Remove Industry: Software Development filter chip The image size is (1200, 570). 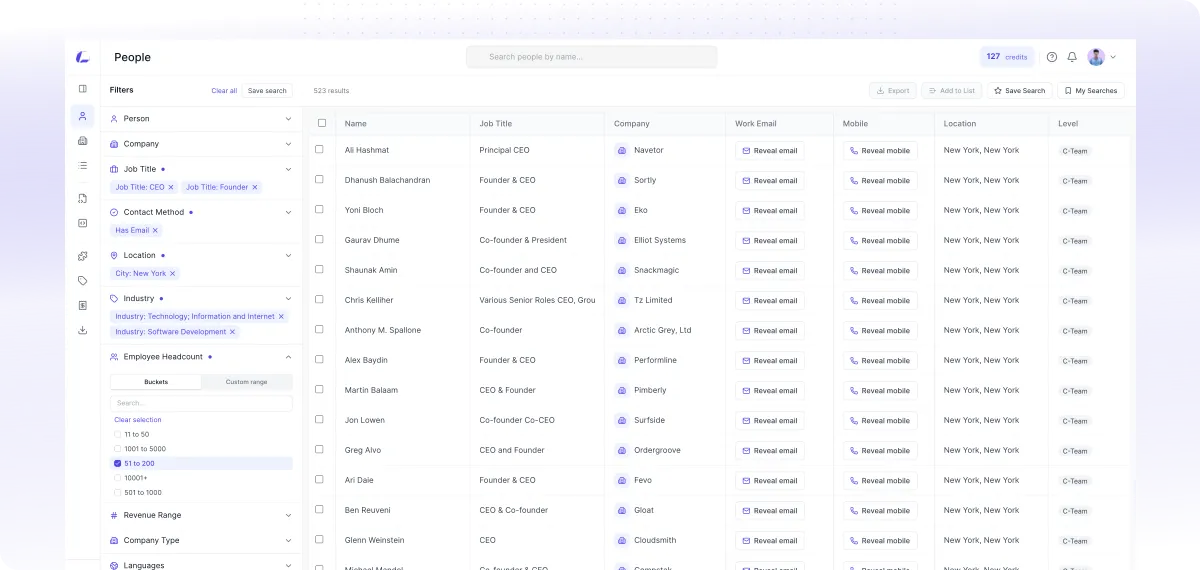(233, 332)
